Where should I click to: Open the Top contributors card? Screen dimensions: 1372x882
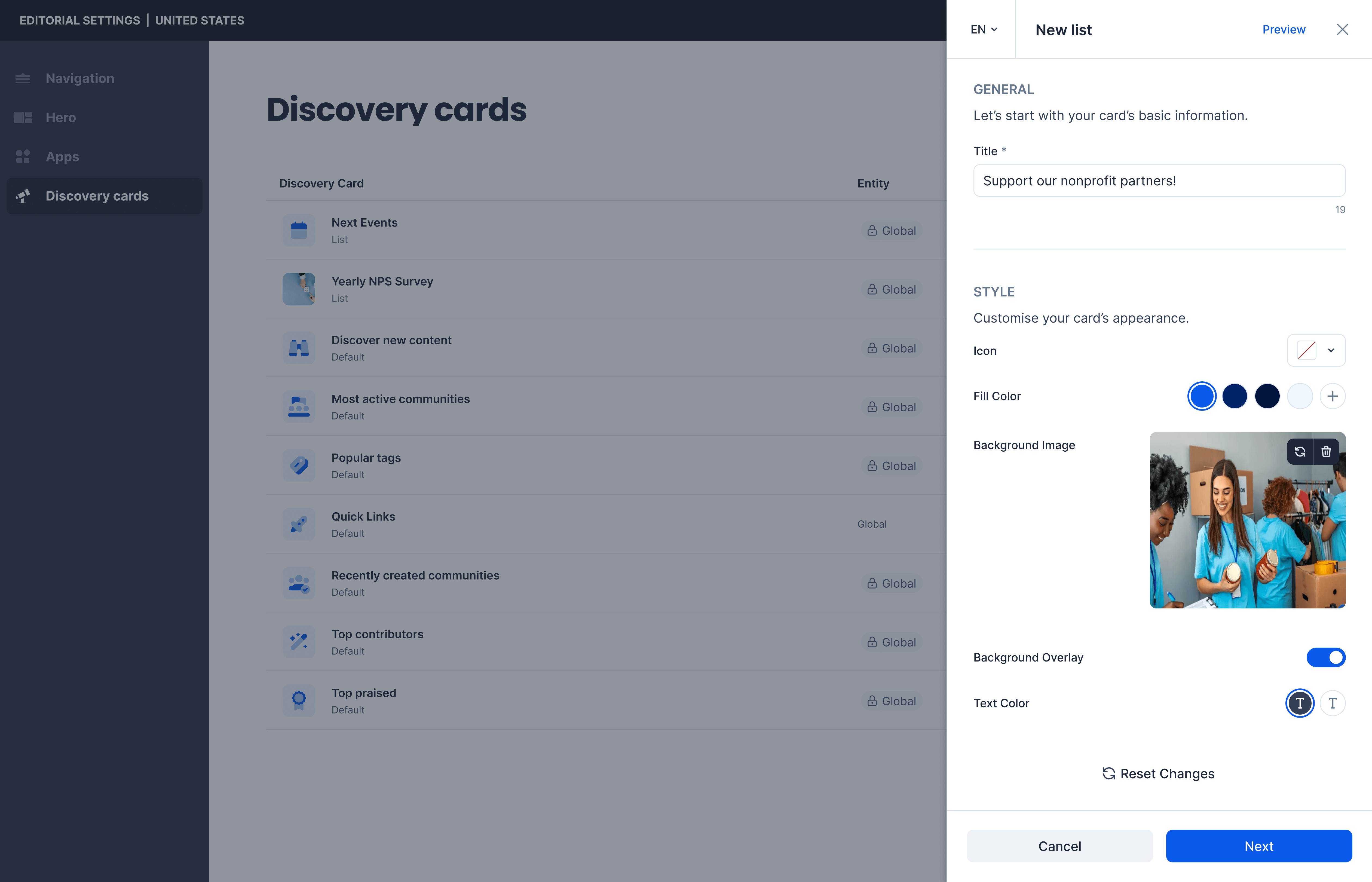[x=606, y=642]
